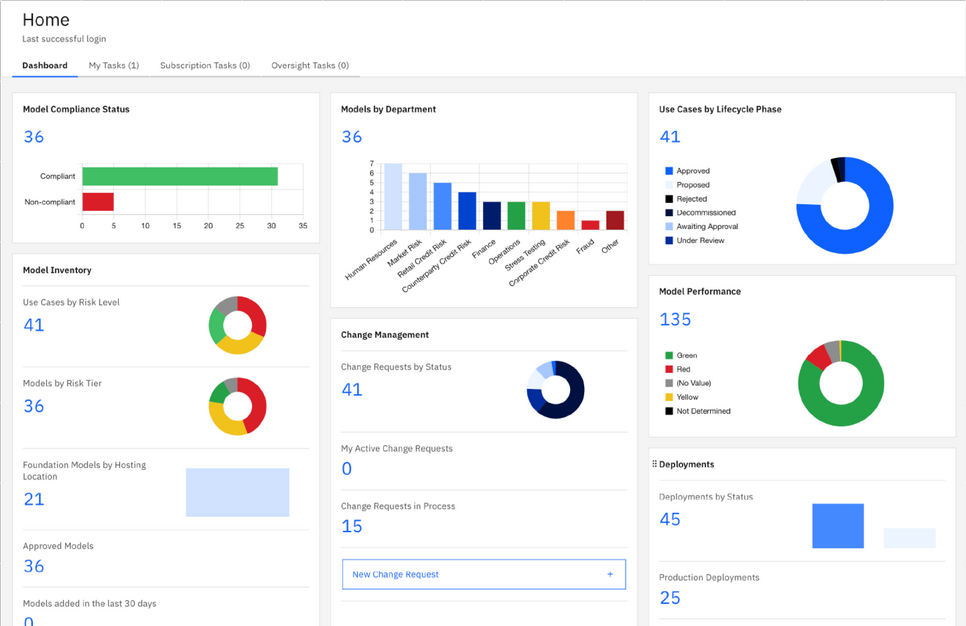The image size is (966, 626).
Task: Open the Subscription Tasks (0) tab
Action: click(x=205, y=65)
